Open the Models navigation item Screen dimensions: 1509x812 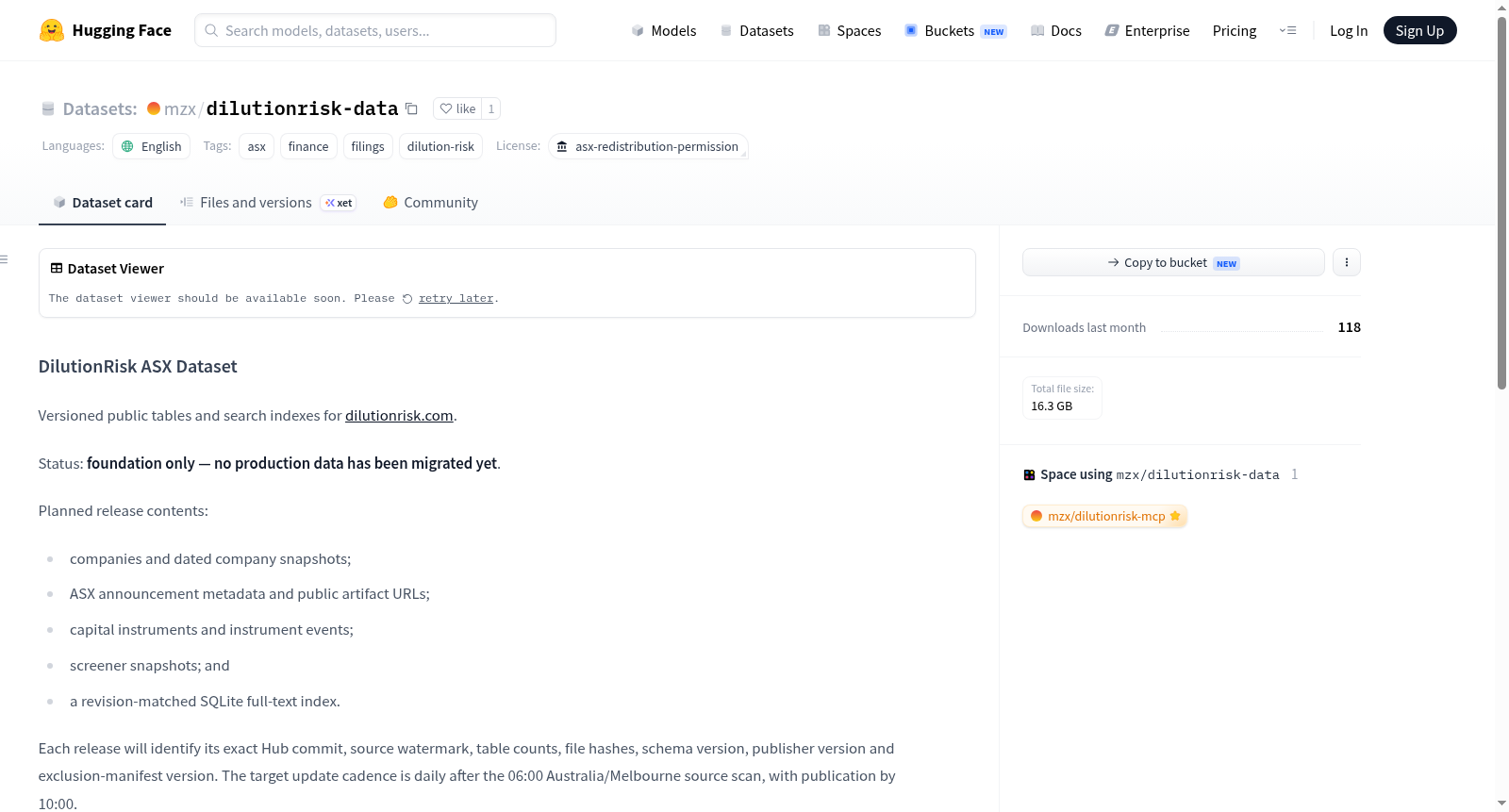click(x=664, y=30)
